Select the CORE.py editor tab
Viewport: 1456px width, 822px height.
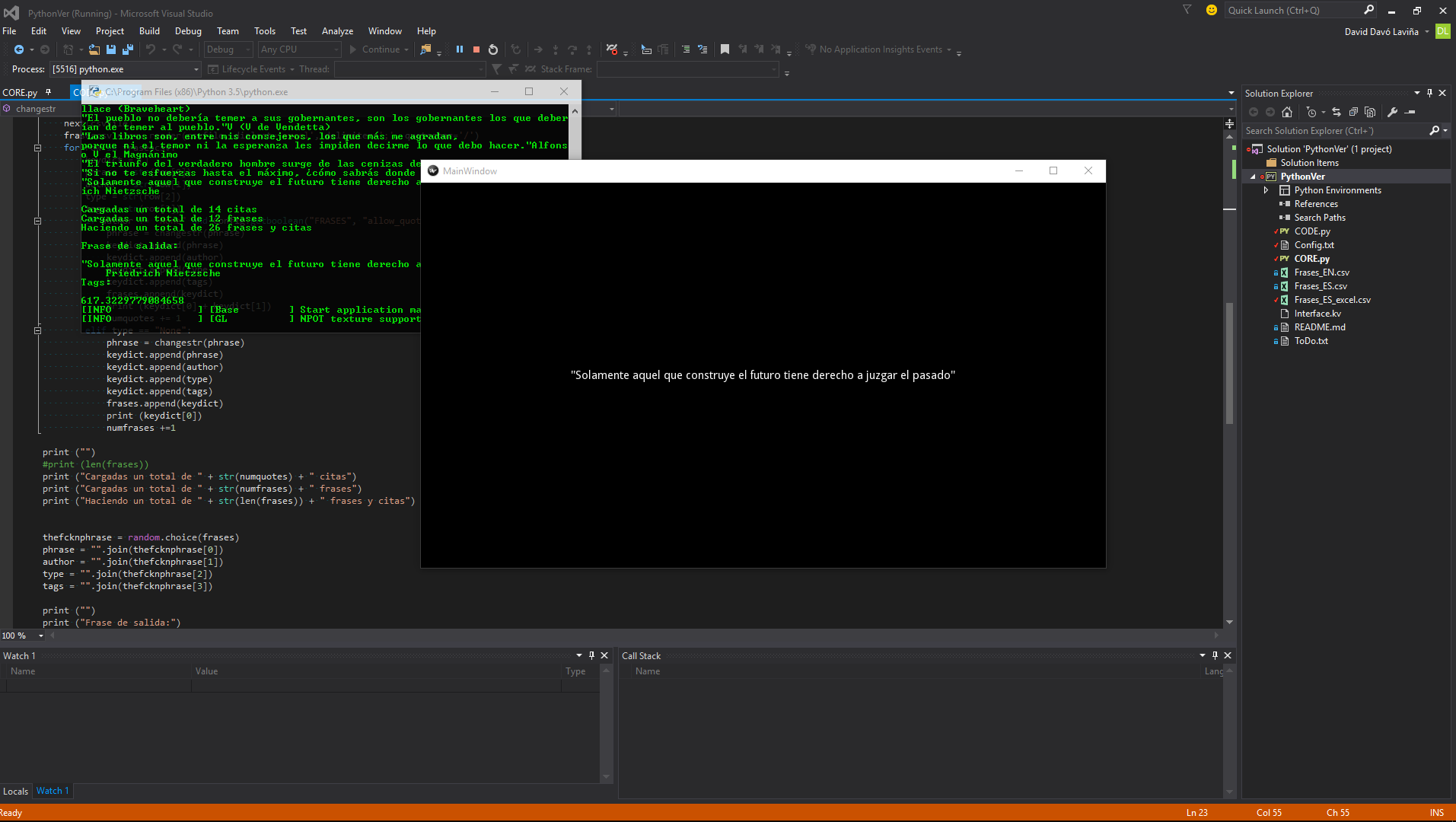tap(20, 92)
